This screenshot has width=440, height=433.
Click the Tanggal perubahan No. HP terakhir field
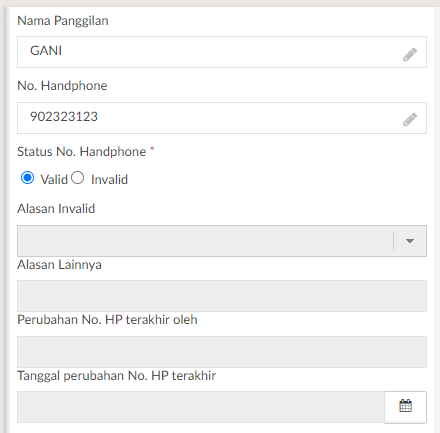coord(201,407)
